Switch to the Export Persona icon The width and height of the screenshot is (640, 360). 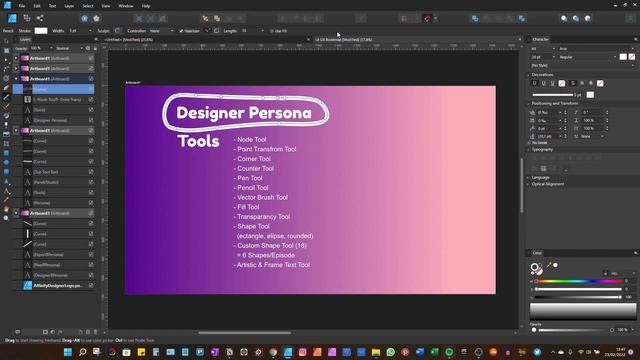40,18
